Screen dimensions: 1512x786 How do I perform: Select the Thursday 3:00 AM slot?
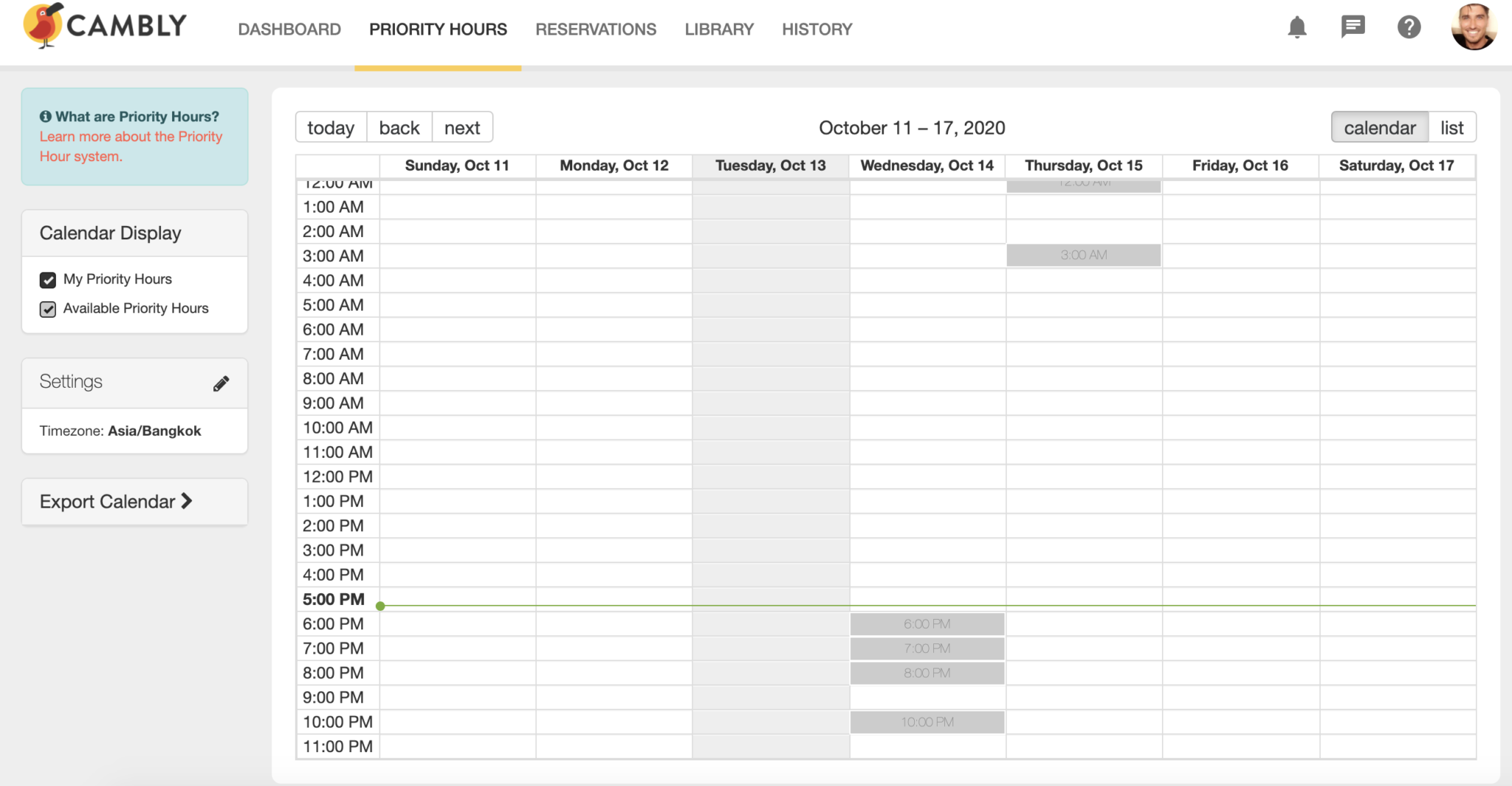pos(1083,256)
